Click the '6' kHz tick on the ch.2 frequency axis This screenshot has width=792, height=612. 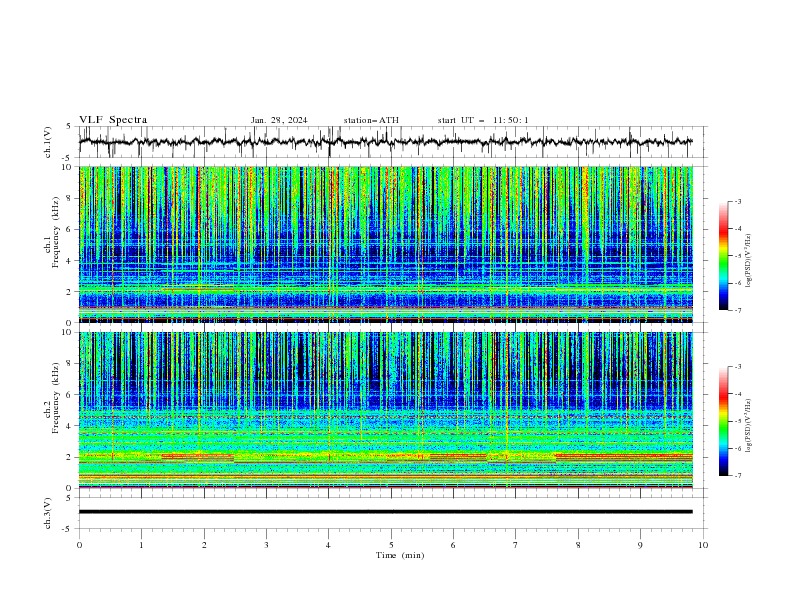pyautogui.click(x=71, y=395)
